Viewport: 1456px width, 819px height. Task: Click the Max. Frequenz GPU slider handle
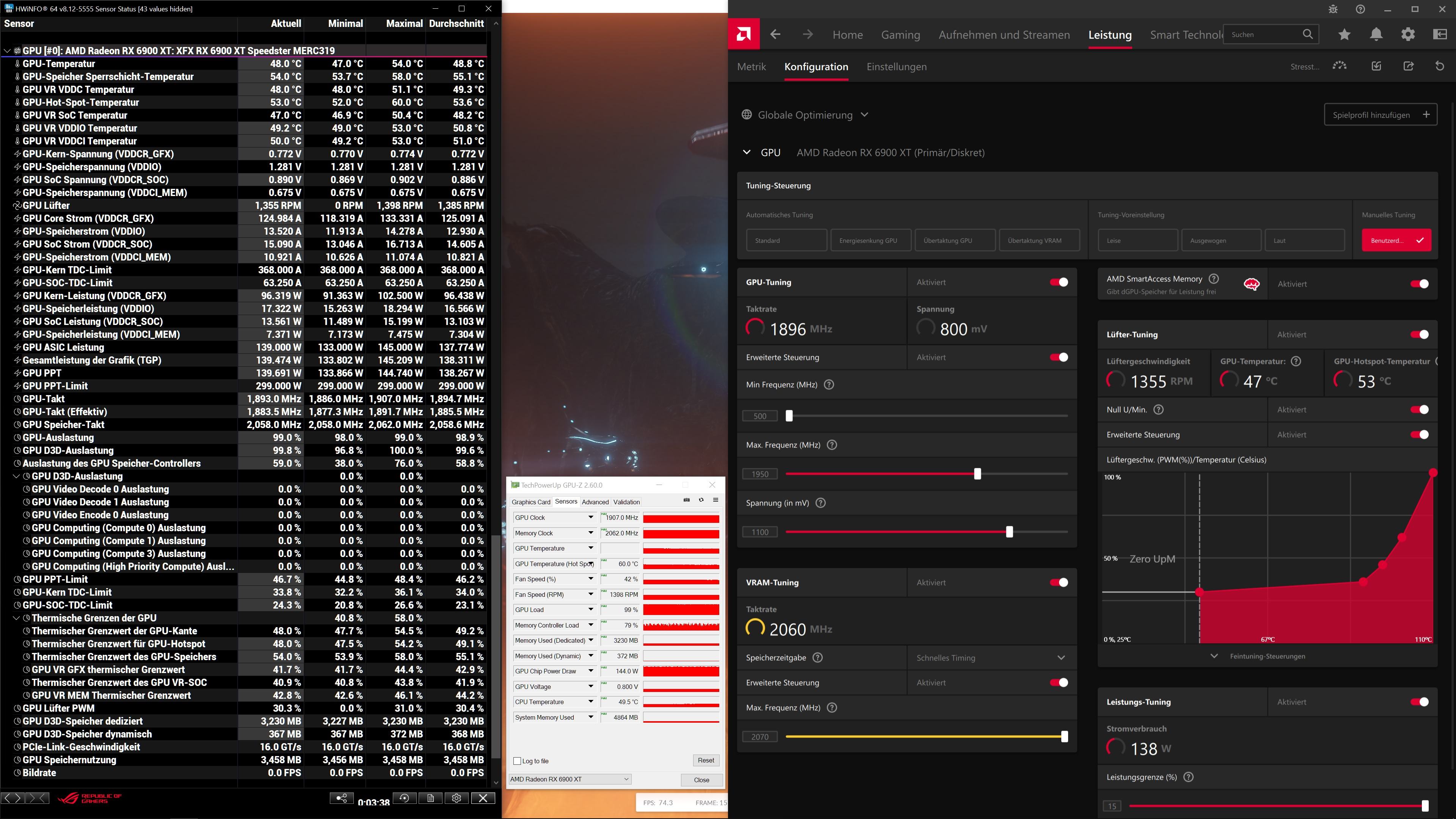click(977, 474)
